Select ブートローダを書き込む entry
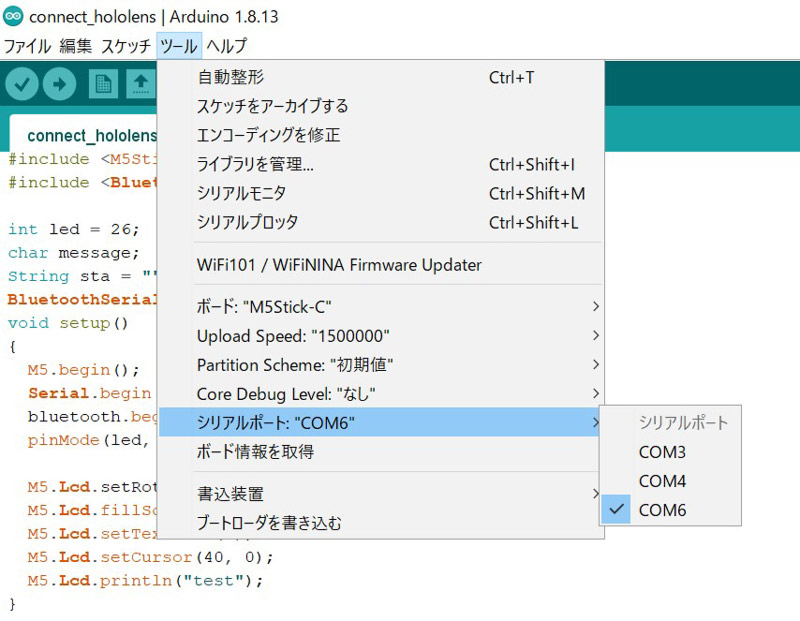 point(380,523)
